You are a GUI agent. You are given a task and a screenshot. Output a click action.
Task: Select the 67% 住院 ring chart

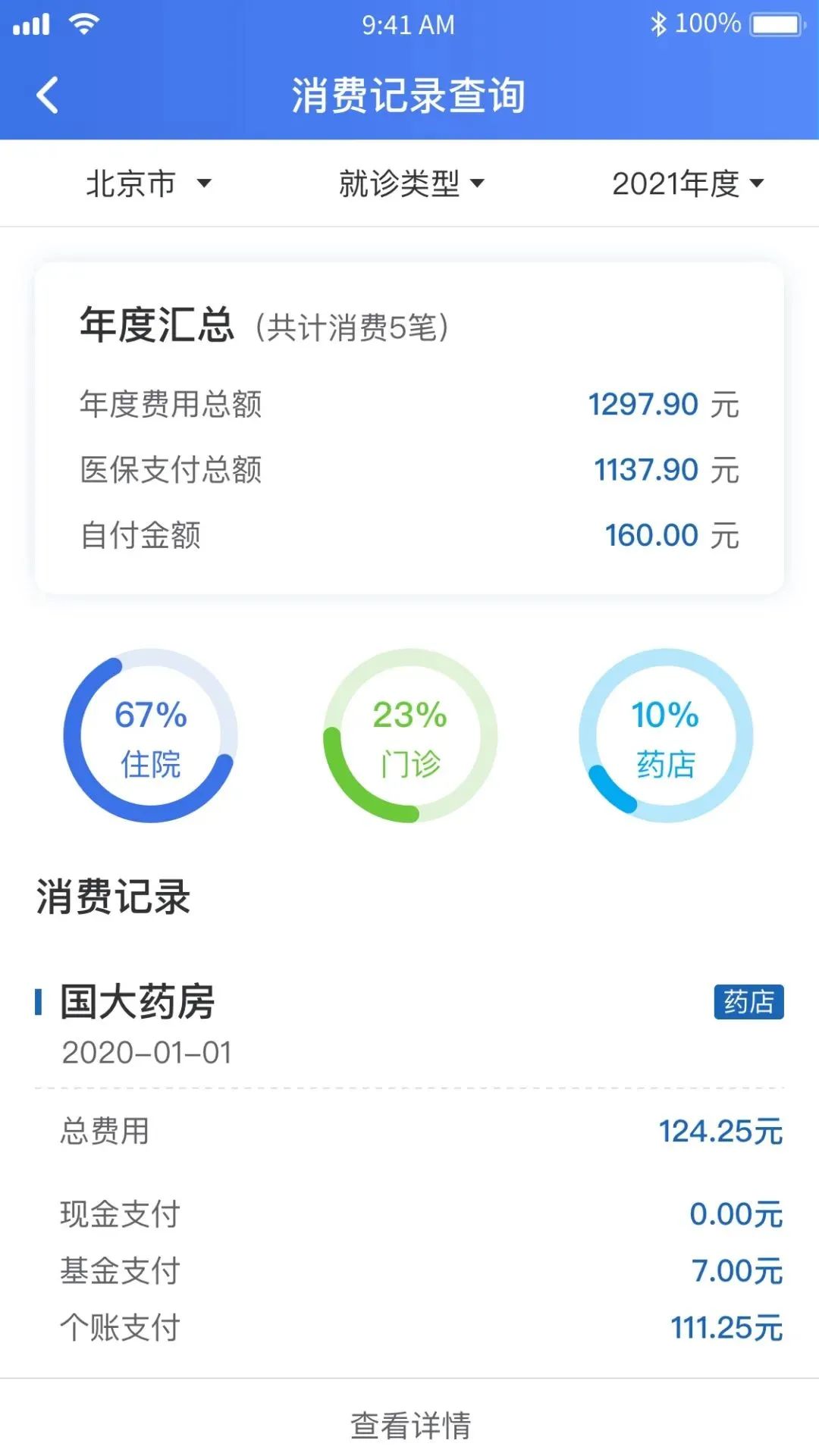tap(150, 735)
